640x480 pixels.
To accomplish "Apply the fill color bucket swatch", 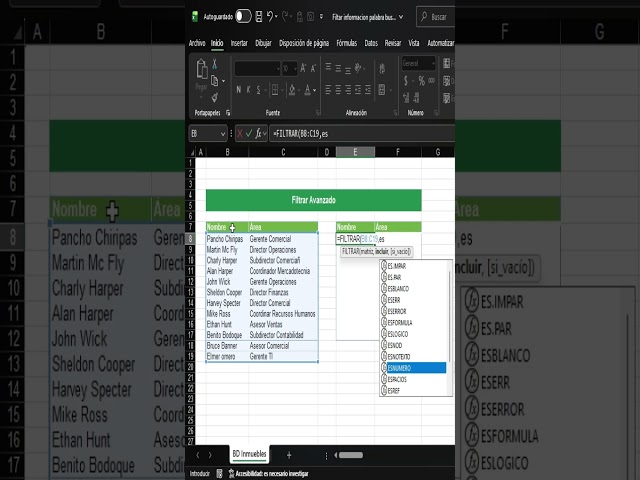I will pyautogui.click(x=292, y=89).
